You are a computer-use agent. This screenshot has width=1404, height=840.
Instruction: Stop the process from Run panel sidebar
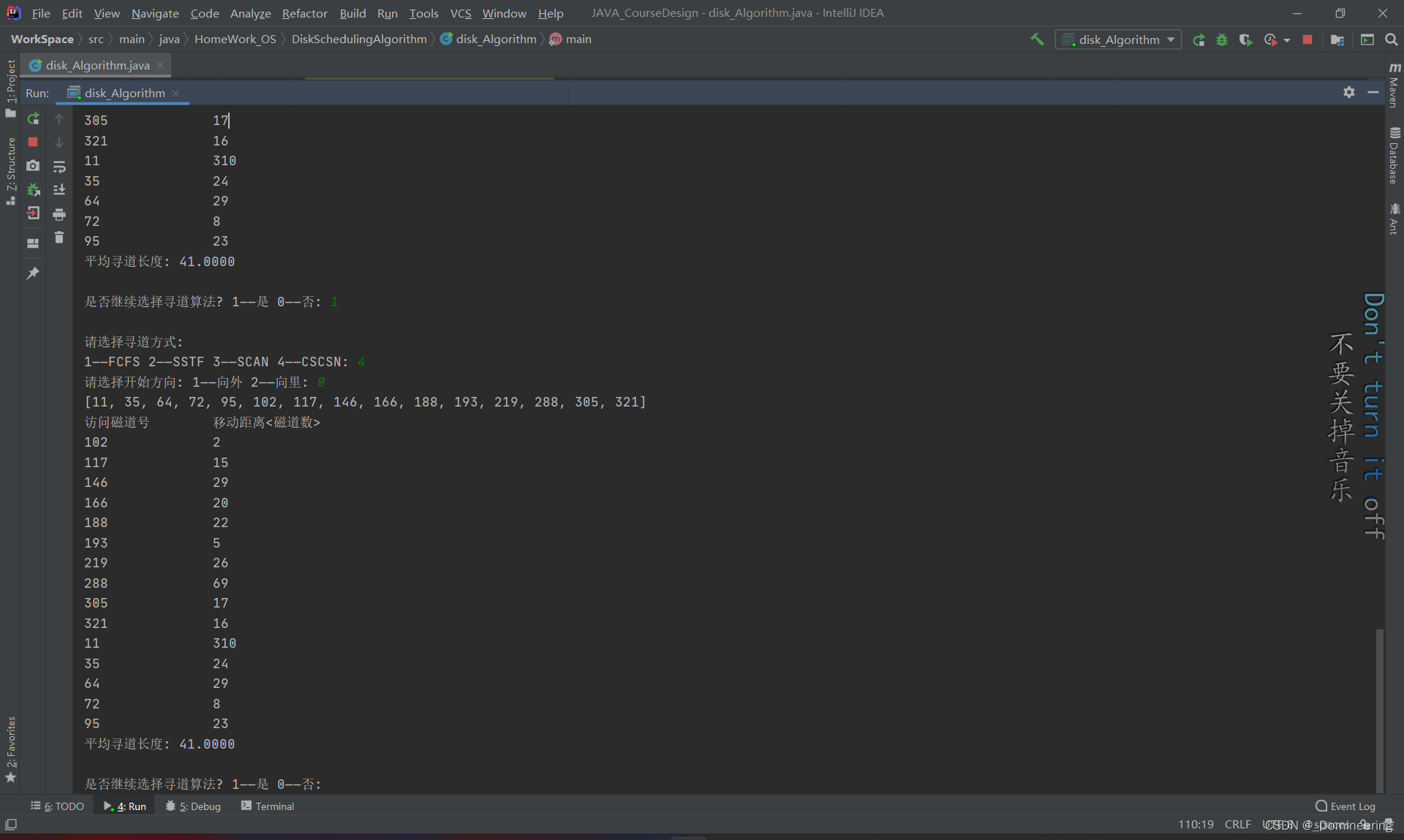click(33, 142)
